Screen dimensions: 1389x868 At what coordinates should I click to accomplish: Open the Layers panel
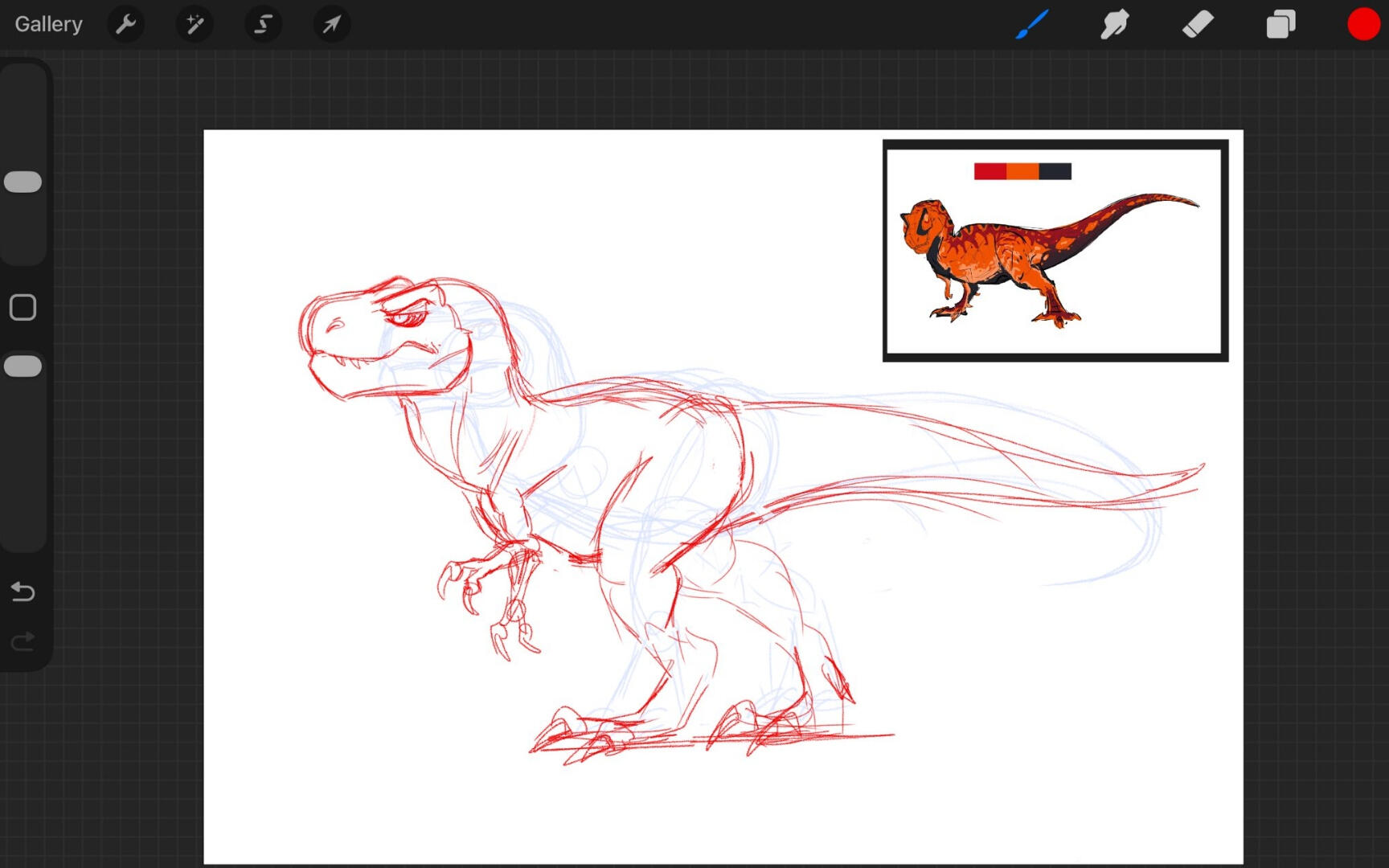(1280, 24)
